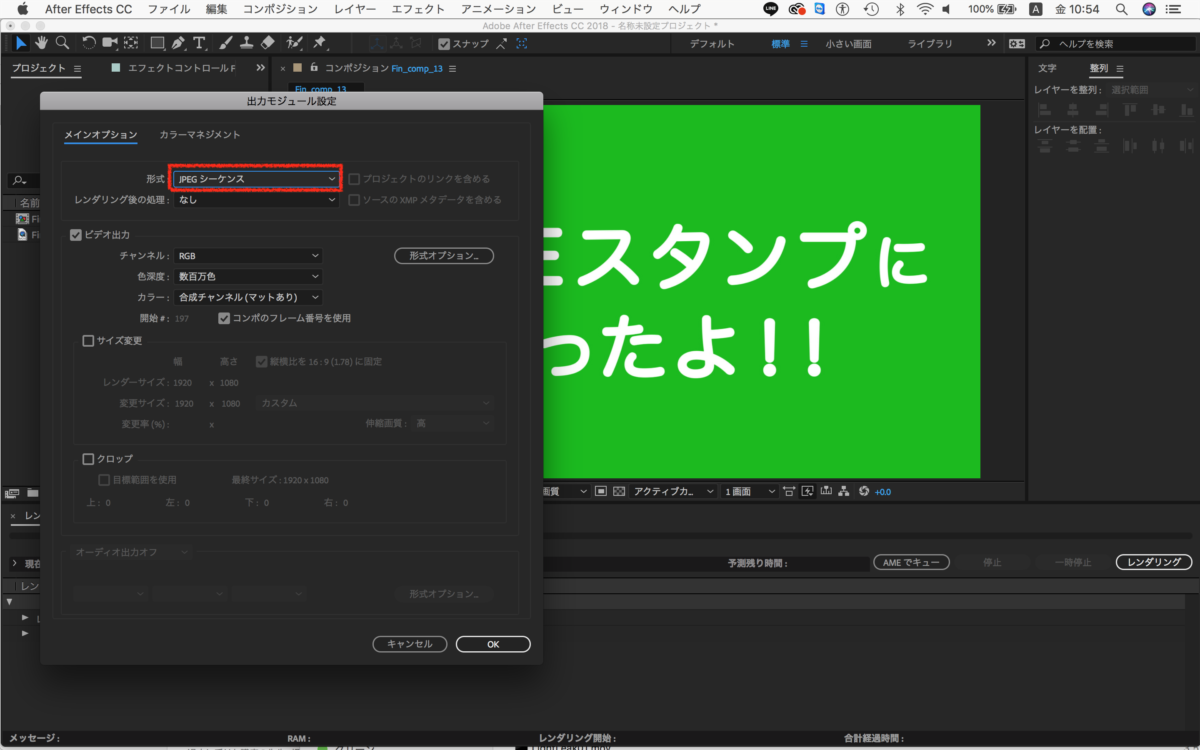Select the Rotation tool

coord(89,43)
